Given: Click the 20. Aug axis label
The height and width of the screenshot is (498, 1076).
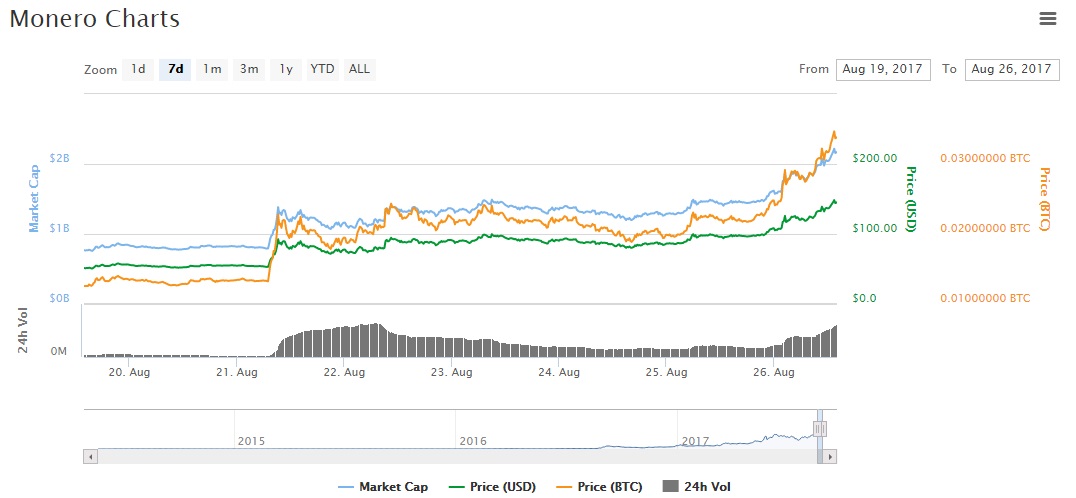Looking at the screenshot, I should (x=129, y=372).
